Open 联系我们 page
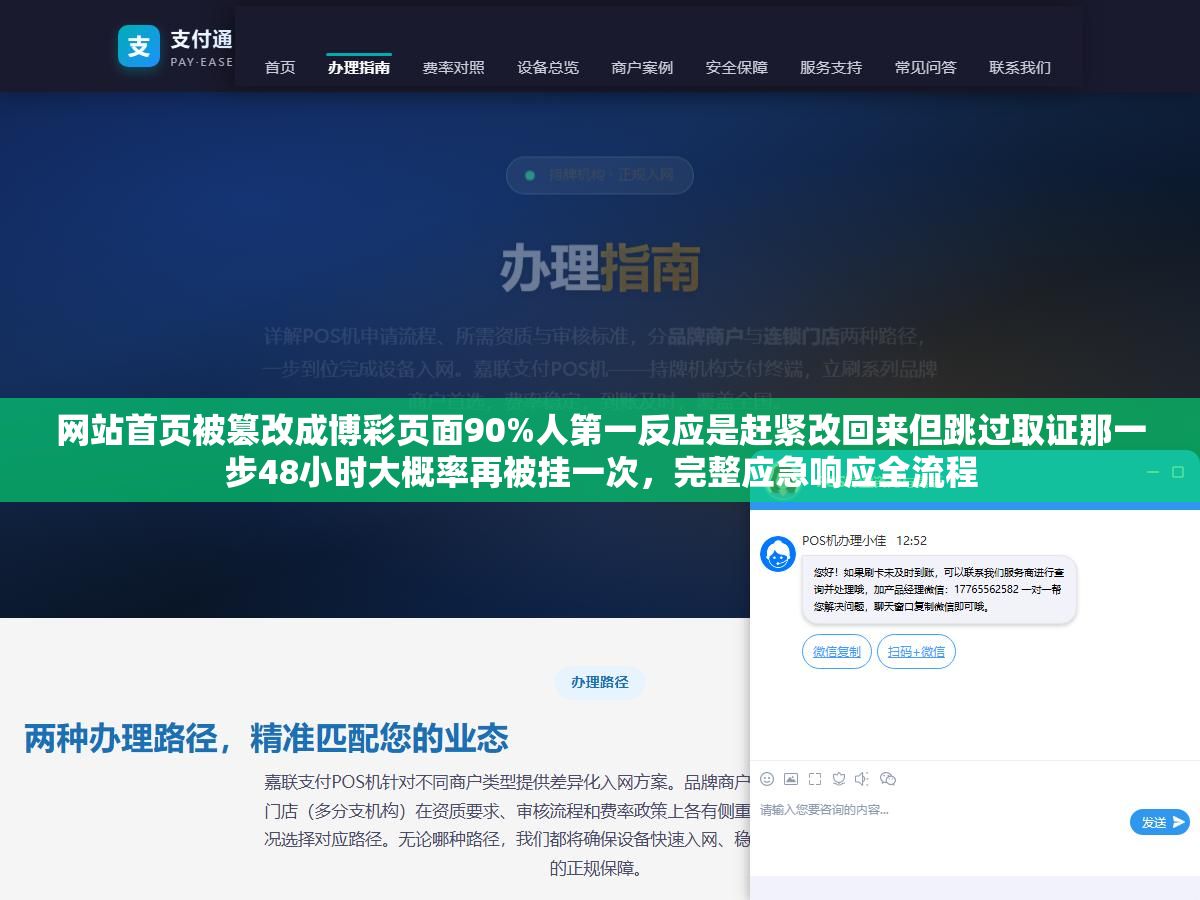This screenshot has height=900, width=1200. click(x=1020, y=67)
